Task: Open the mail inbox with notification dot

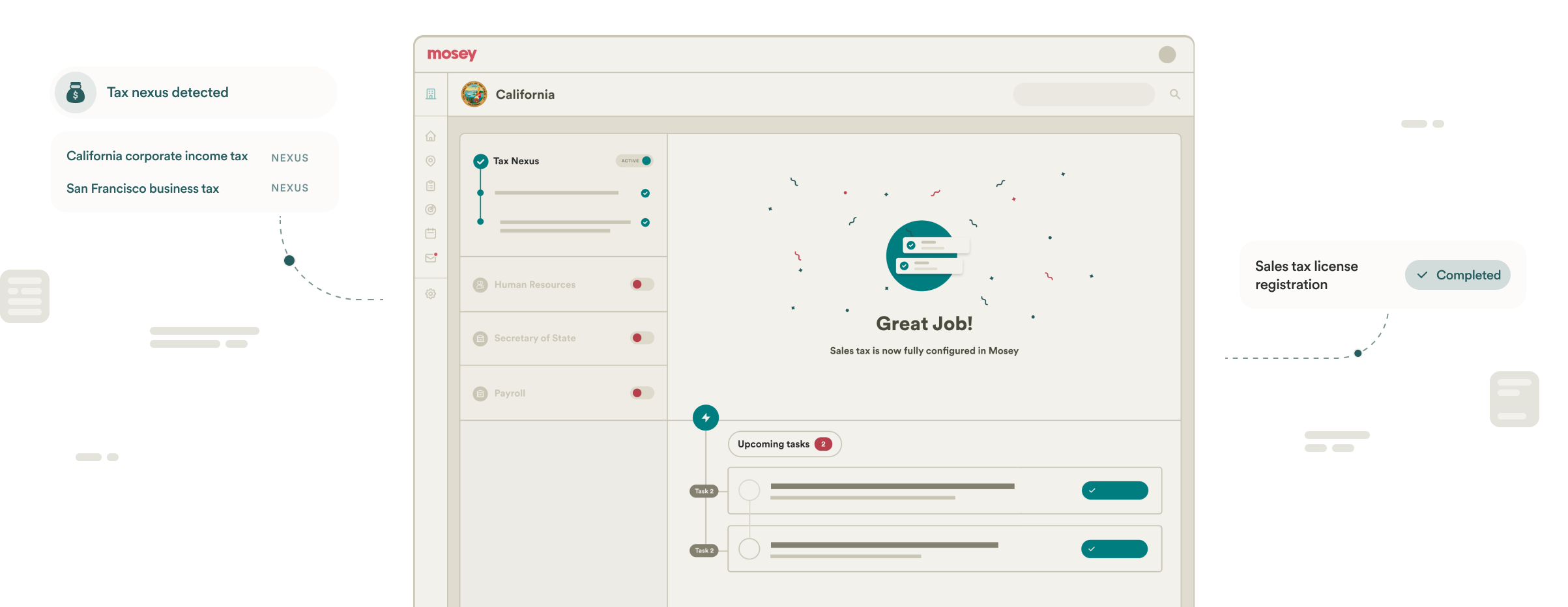Action: pos(431,258)
